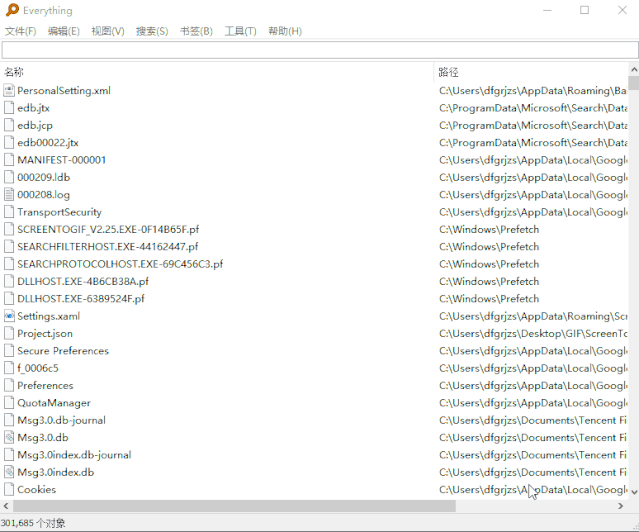Click the path of Settings.xaml
The image size is (639, 532).
(533, 316)
